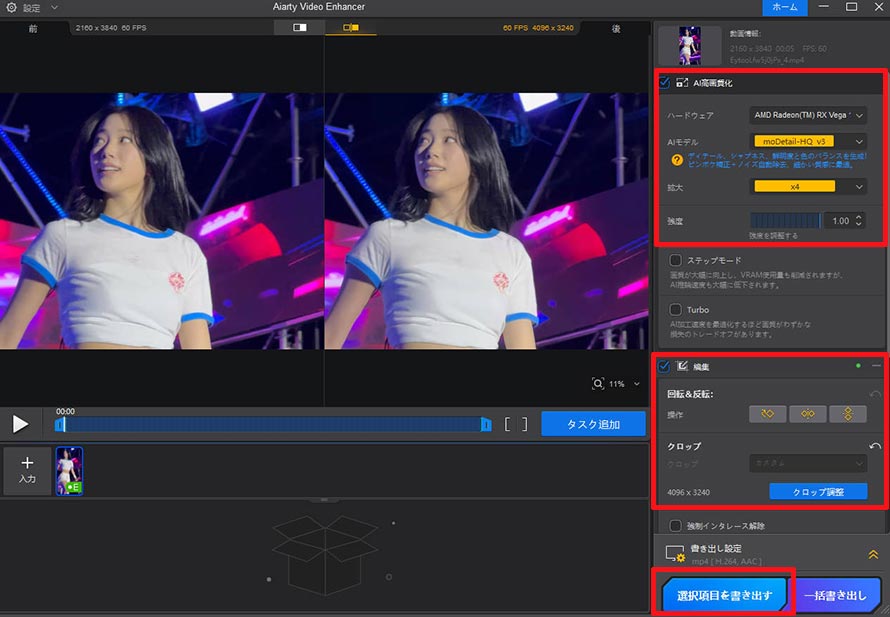Click the AI高画質化 upscale icon
The width and height of the screenshot is (890, 617).
(682, 83)
